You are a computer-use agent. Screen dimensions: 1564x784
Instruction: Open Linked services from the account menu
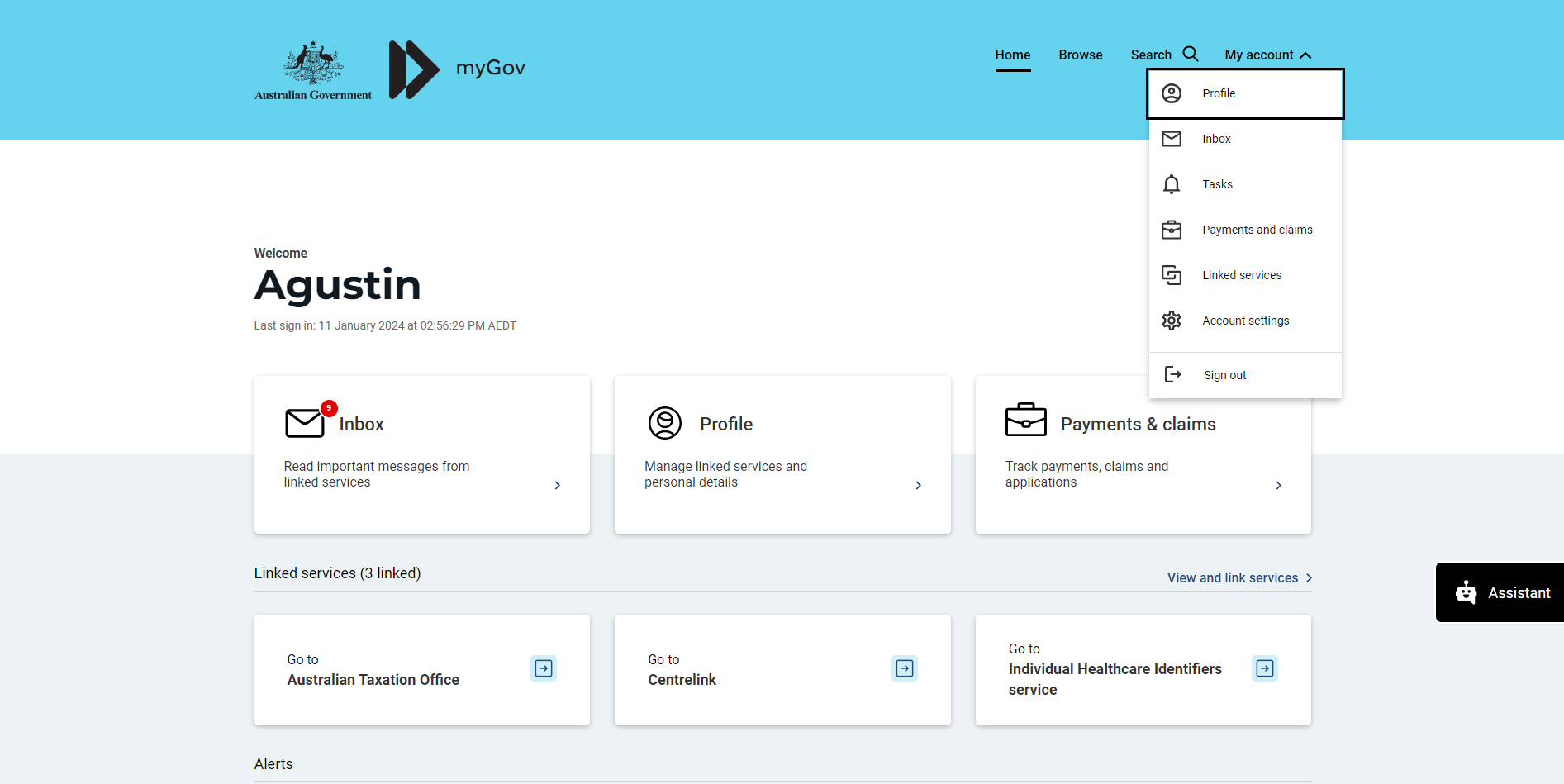(1241, 275)
